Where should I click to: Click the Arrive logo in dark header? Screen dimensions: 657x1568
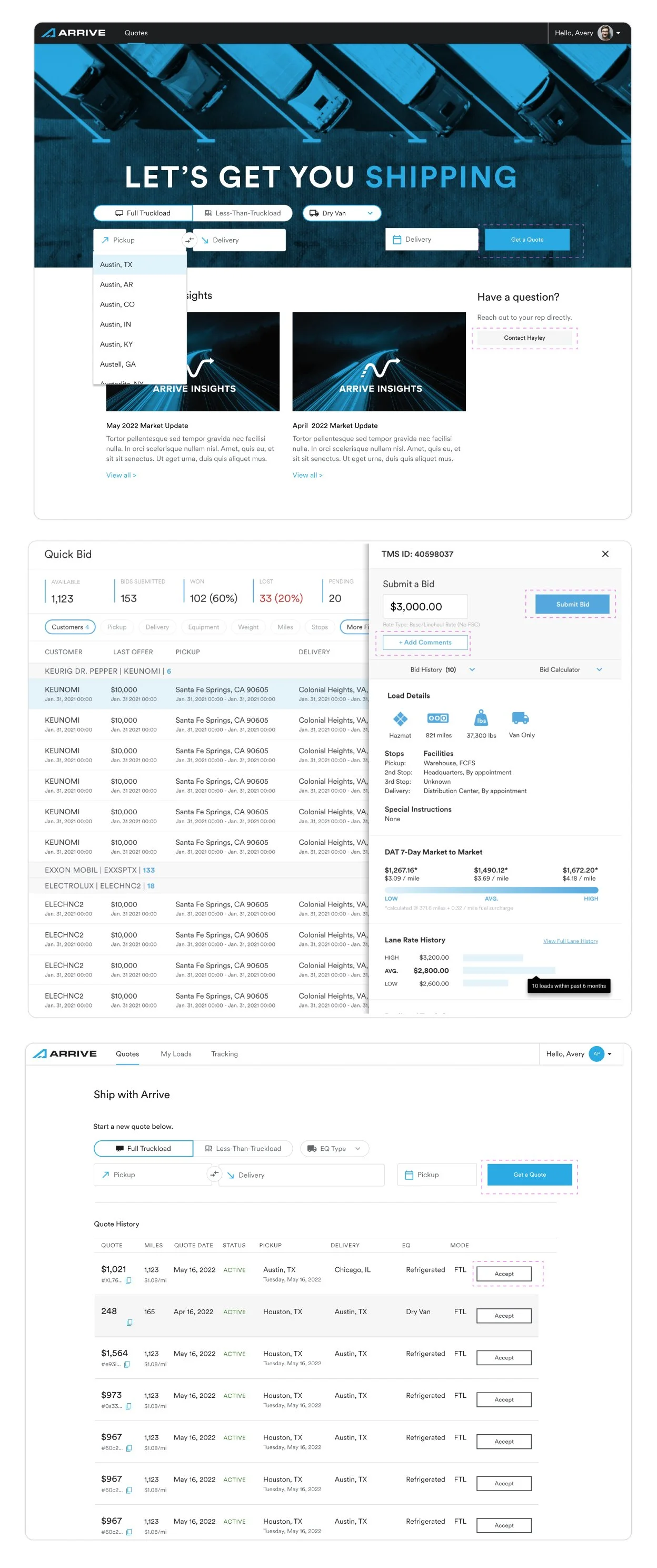pos(73,33)
